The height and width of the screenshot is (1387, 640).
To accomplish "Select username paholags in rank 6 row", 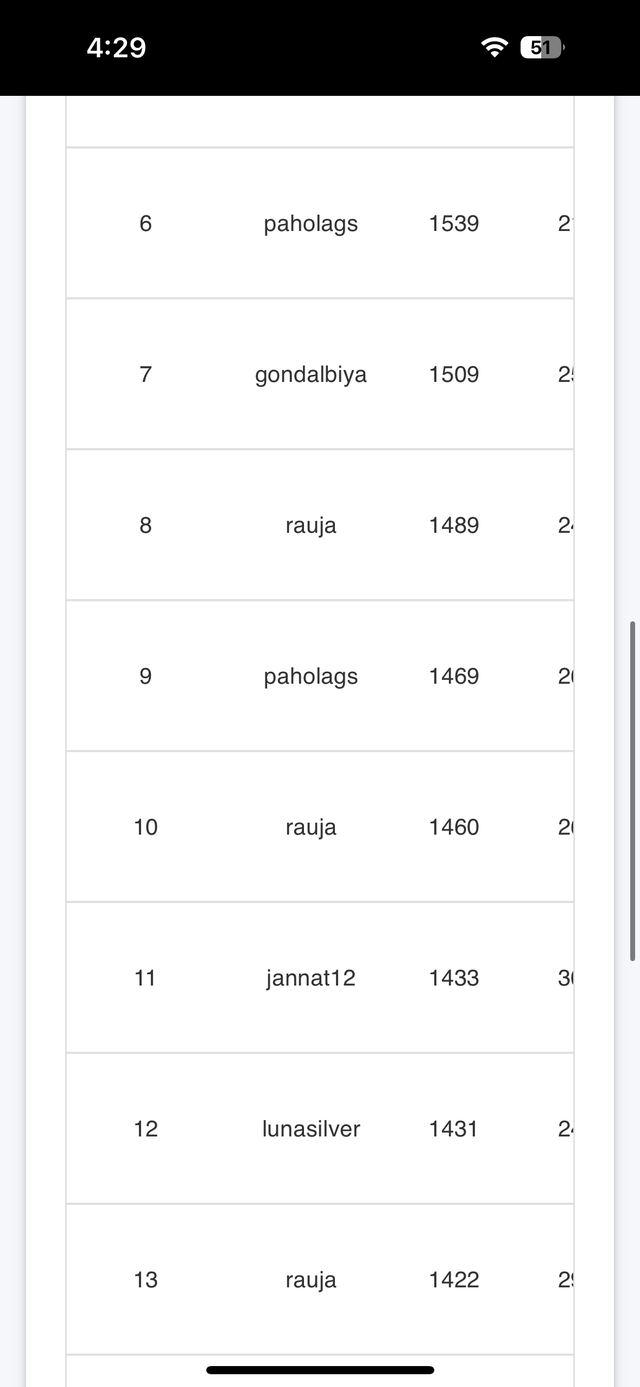I will tap(311, 224).
